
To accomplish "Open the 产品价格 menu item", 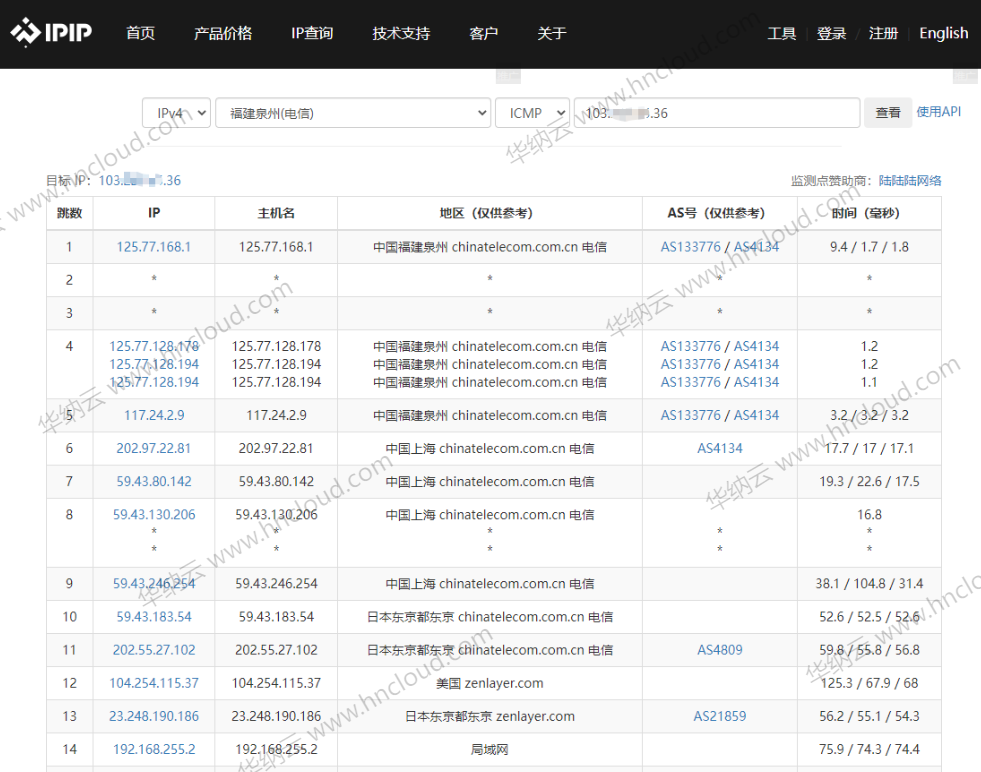I will (223, 33).
